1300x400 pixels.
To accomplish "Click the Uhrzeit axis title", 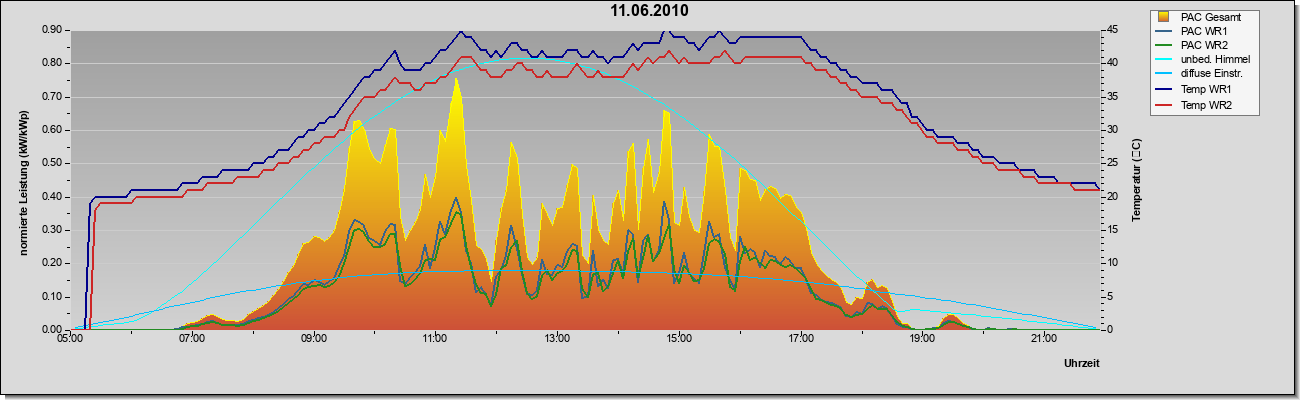I will click(1081, 364).
